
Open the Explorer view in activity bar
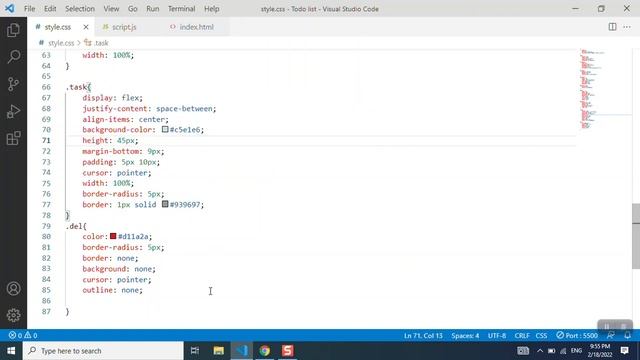tap(13, 30)
